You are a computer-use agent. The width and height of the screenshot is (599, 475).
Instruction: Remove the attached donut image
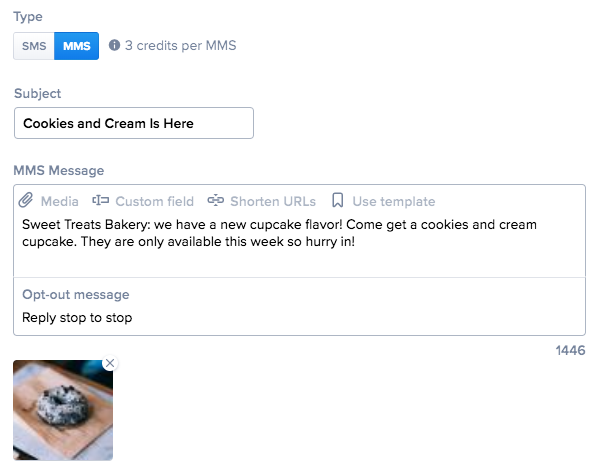point(110,363)
